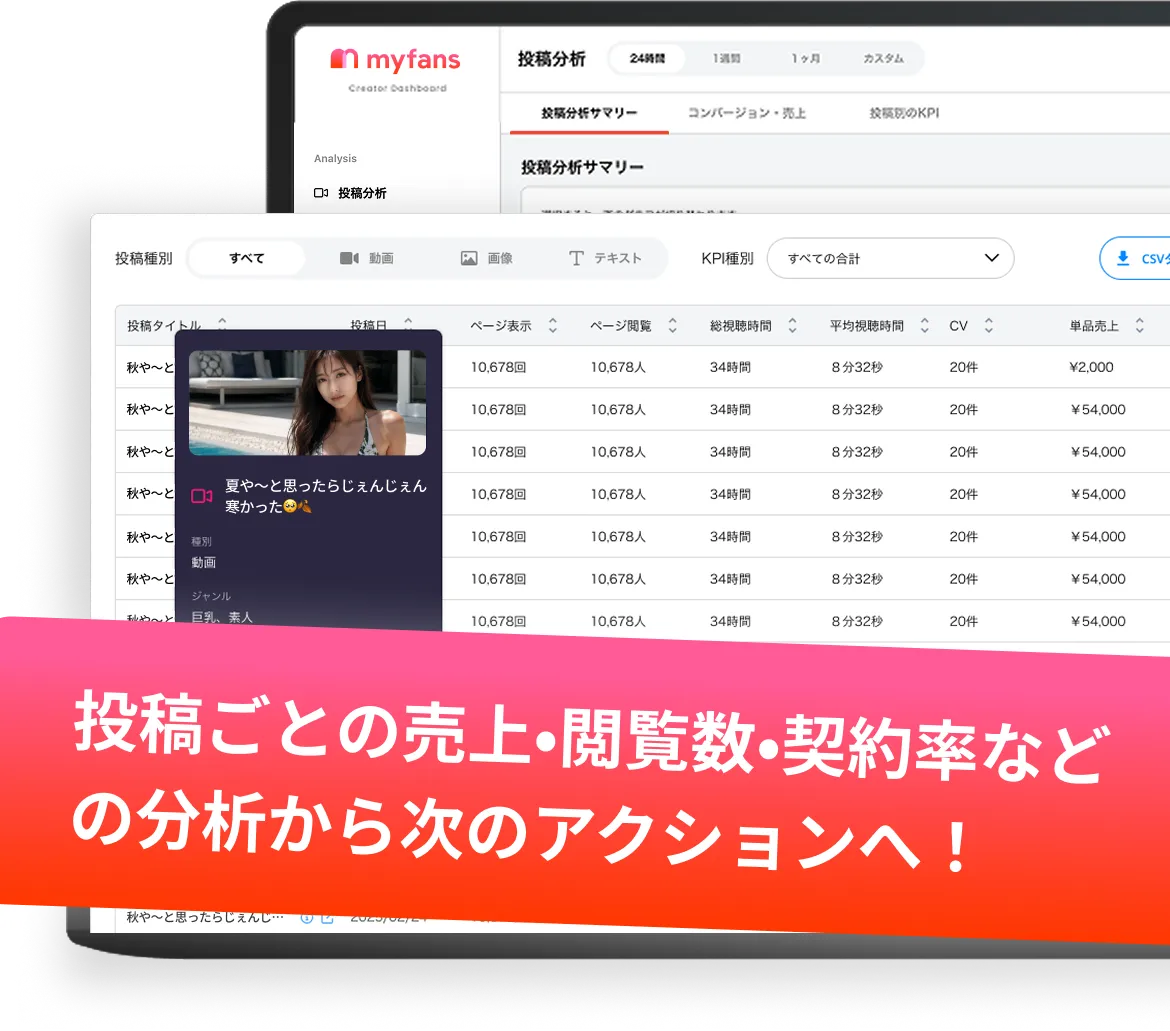Sort by 平均視聴時間 column
The image size is (1170, 1031).
pyautogui.click(x=925, y=325)
